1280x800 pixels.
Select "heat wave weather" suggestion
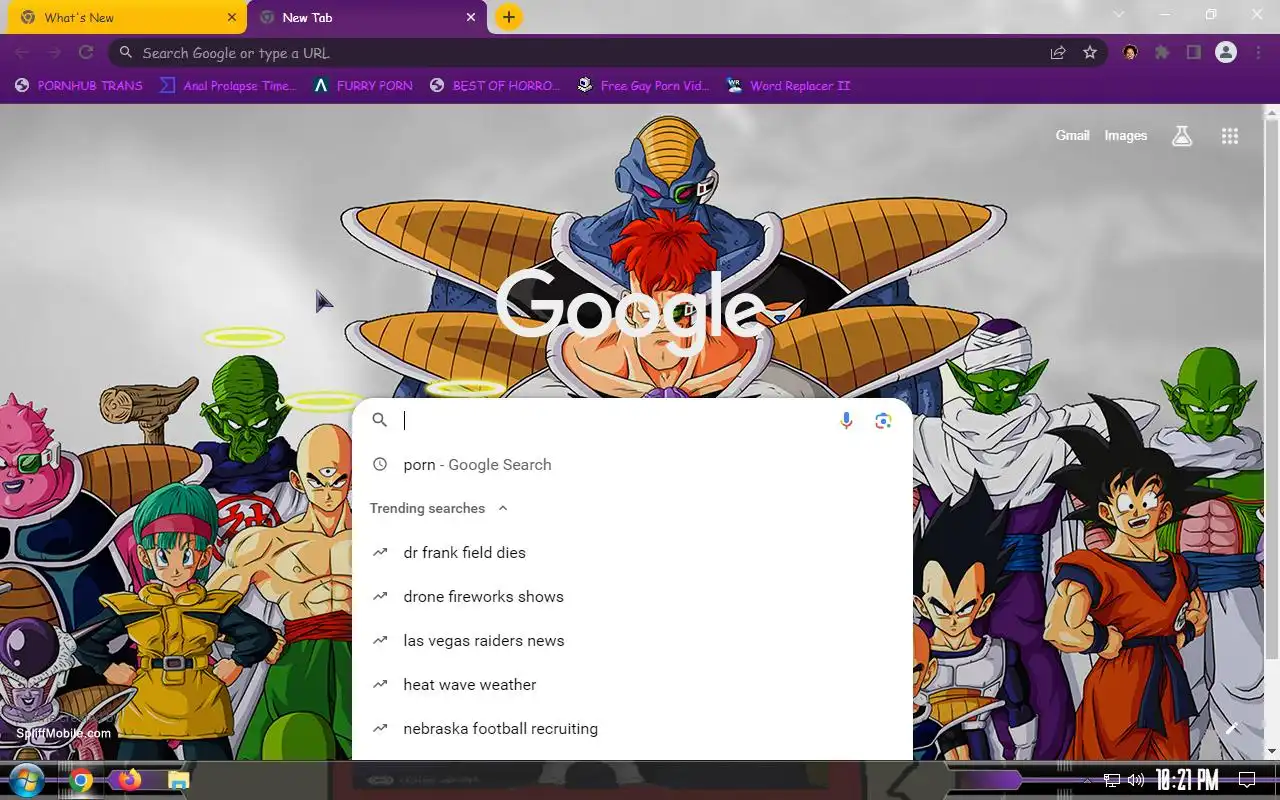(x=632, y=685)
